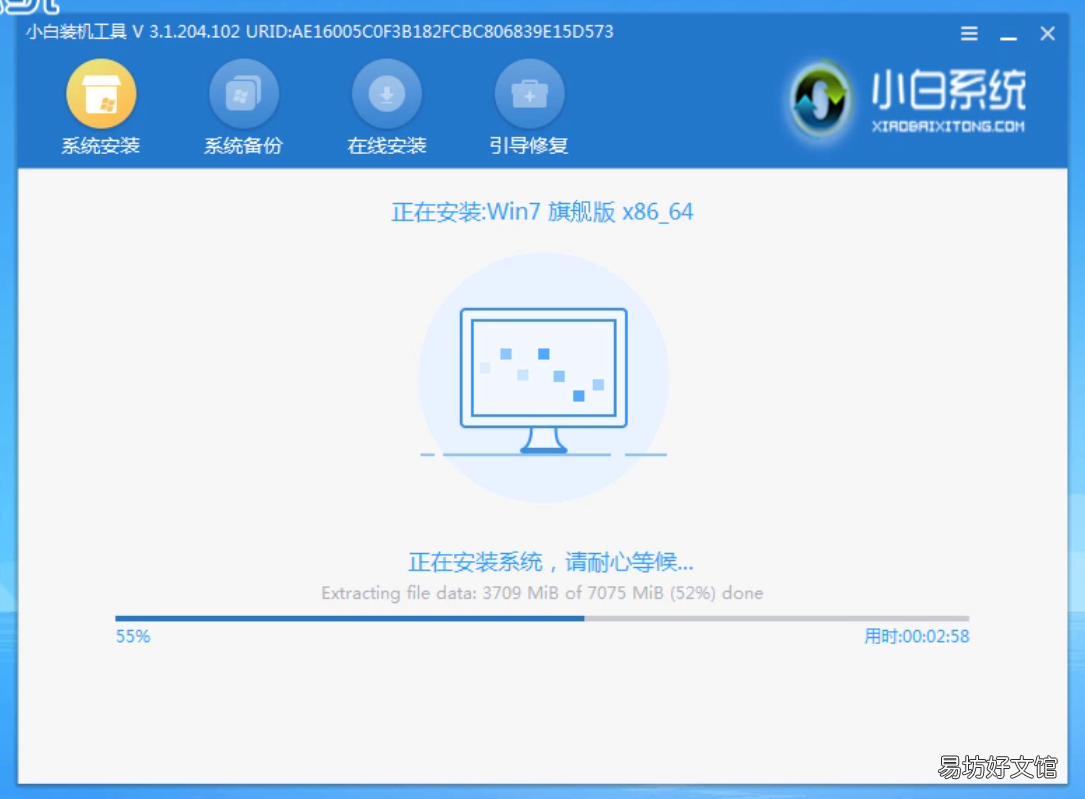The image size is (1085, 799).
Task: Click the monitor illustration in center
Action: tap(543, 380)
